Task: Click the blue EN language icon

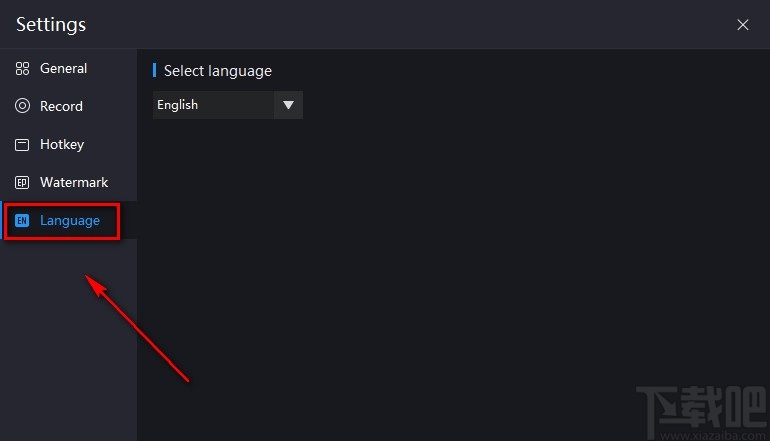Action: point(22,220)
